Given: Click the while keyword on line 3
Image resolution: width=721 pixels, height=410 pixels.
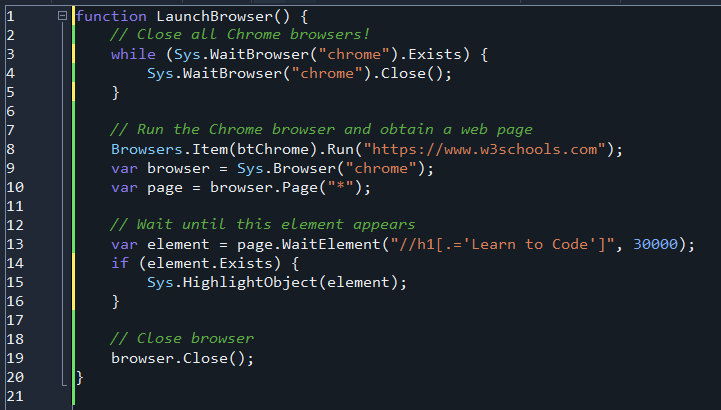Looking at the screenshot, I should [x=132, y=54].
